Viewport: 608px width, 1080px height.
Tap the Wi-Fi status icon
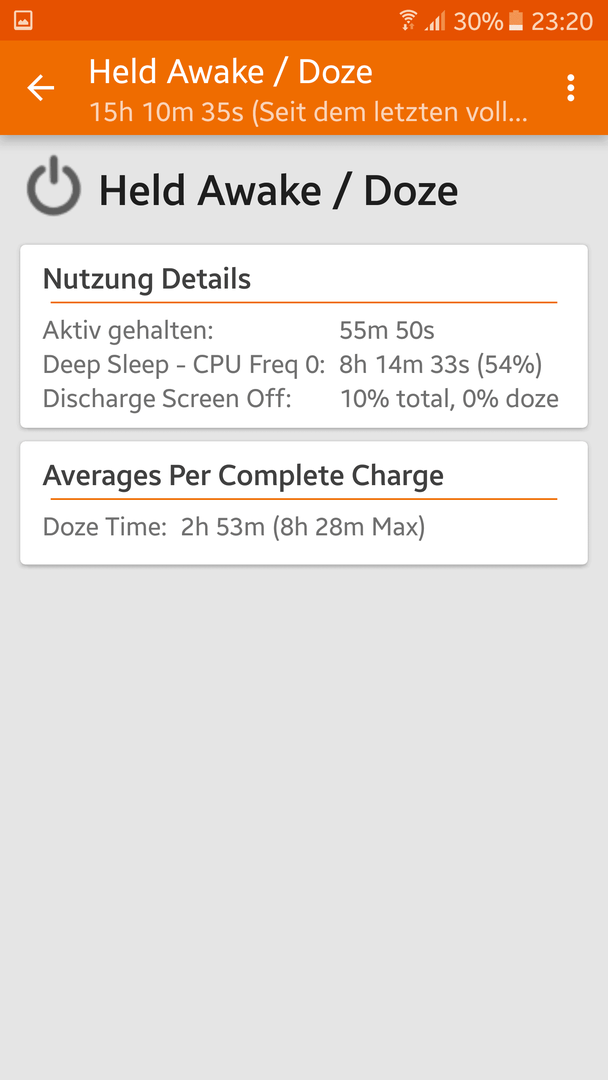408,21
